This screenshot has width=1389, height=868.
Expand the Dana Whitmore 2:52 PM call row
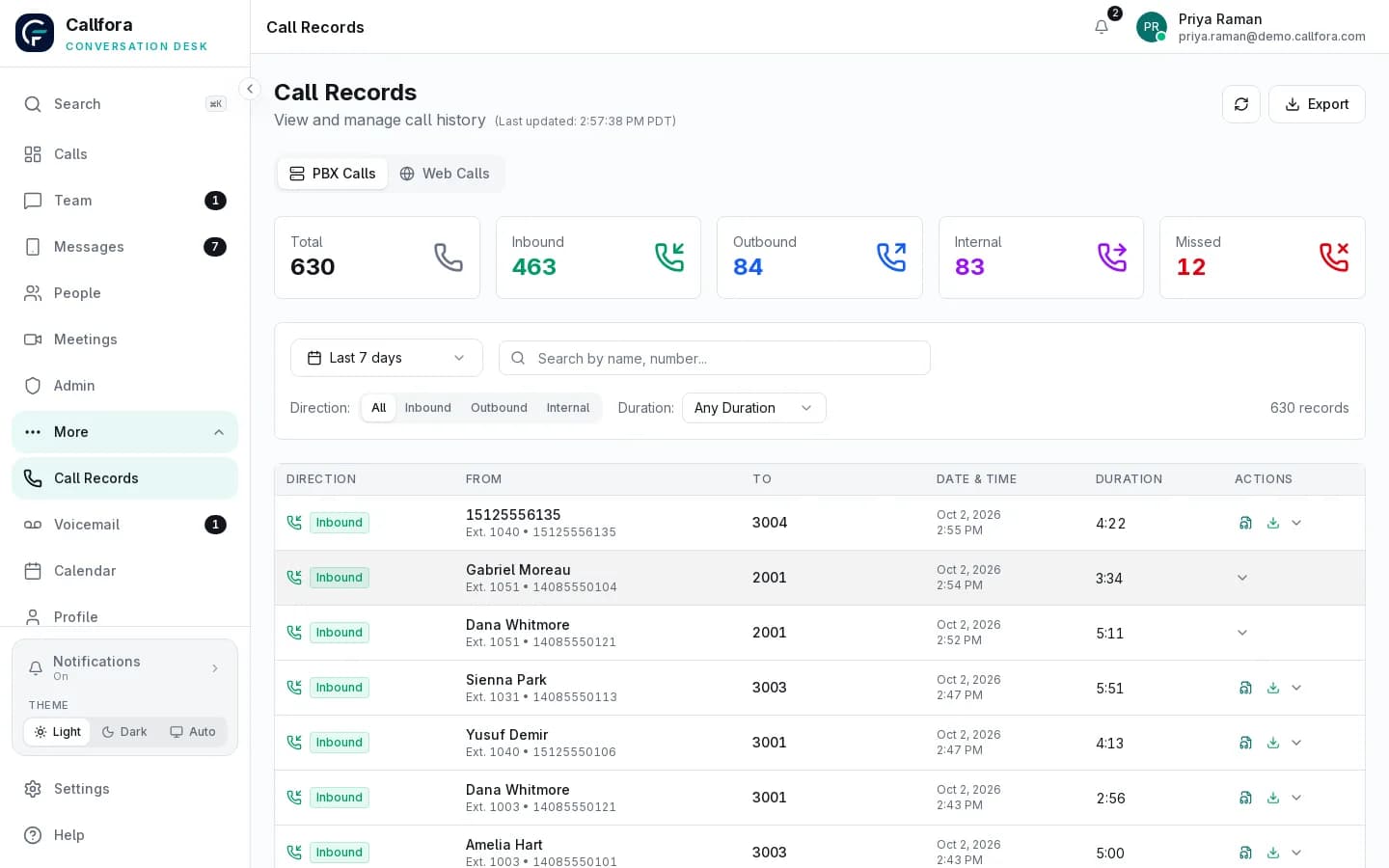pos(1242,633)
